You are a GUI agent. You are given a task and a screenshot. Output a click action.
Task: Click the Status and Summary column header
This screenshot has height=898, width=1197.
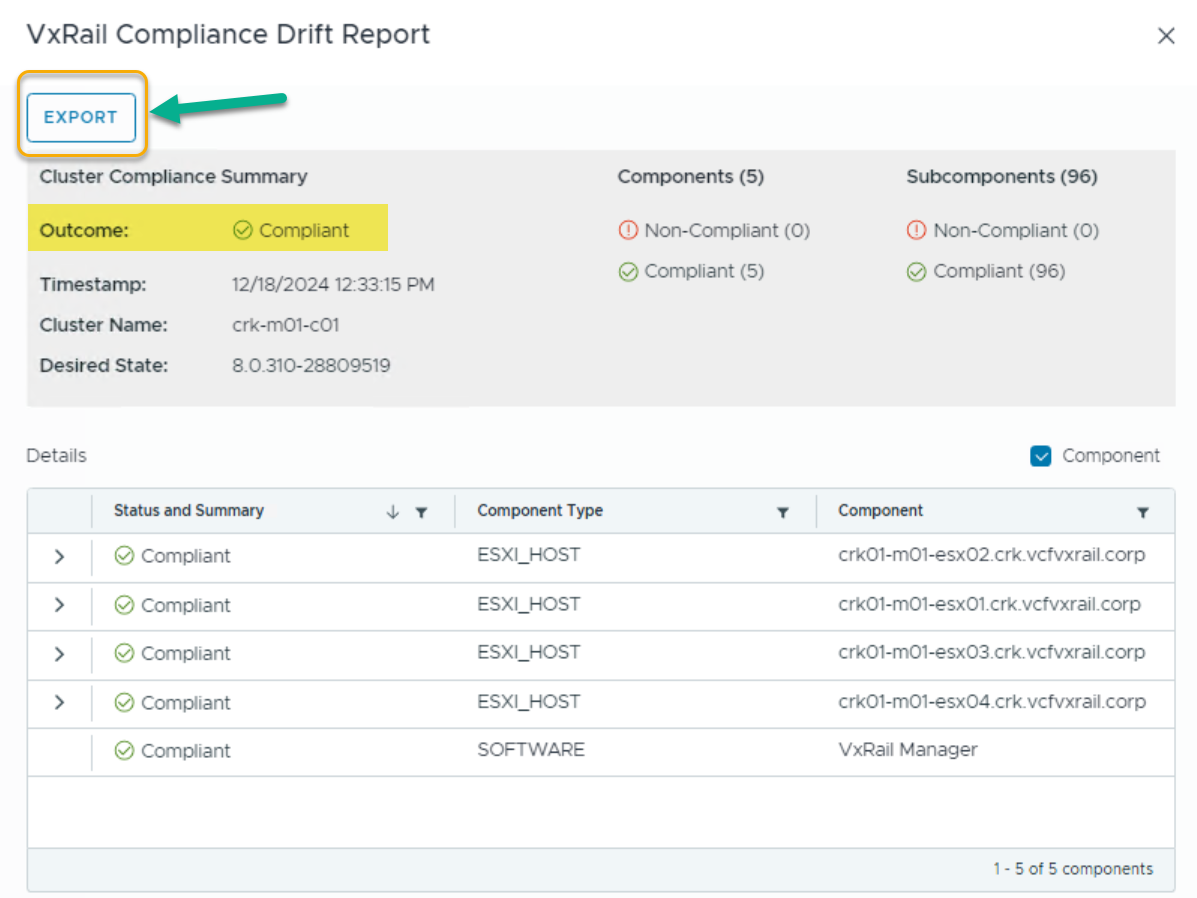189,511
